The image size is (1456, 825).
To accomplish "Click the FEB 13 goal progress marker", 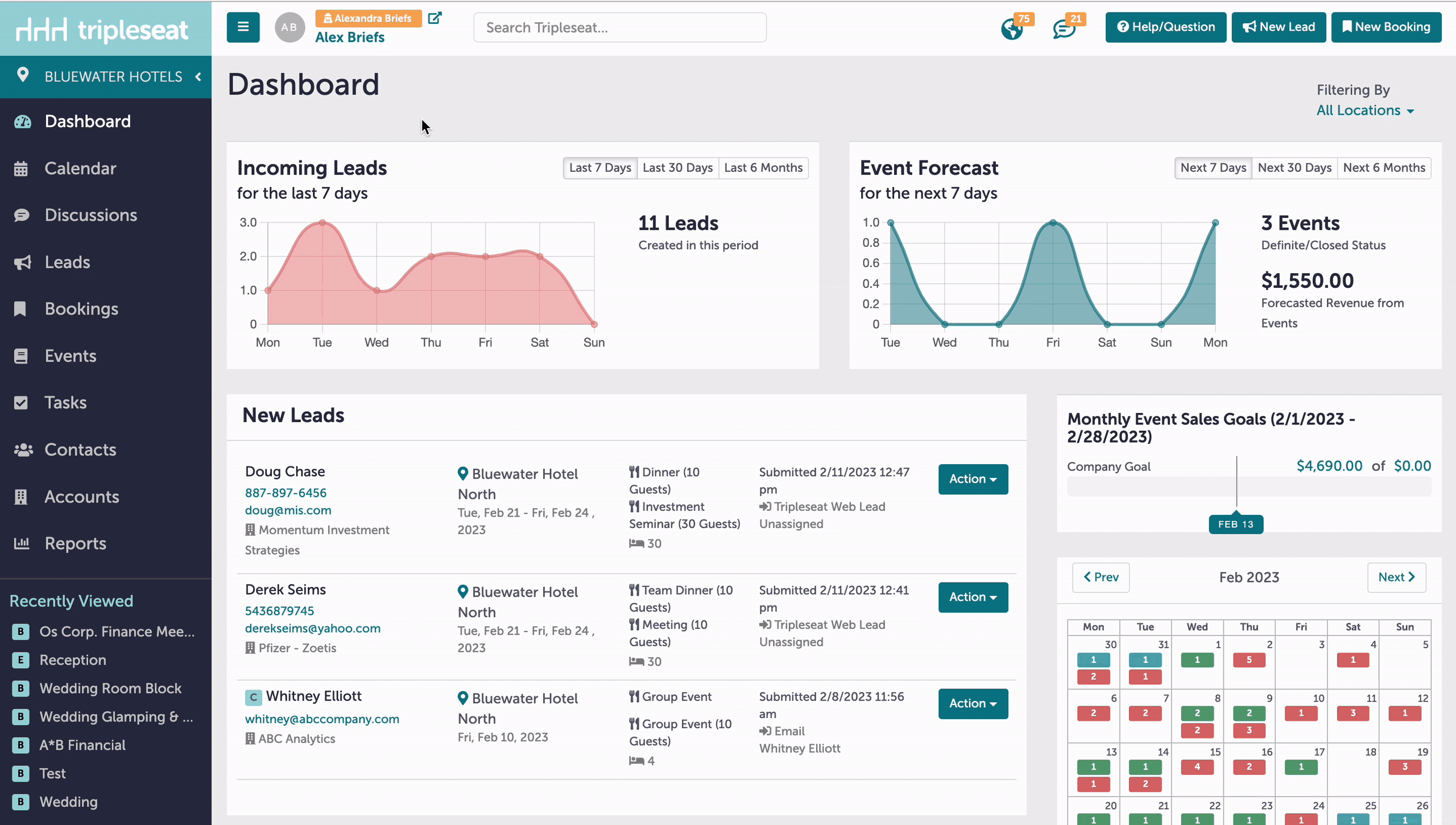I will (1236, 525).
